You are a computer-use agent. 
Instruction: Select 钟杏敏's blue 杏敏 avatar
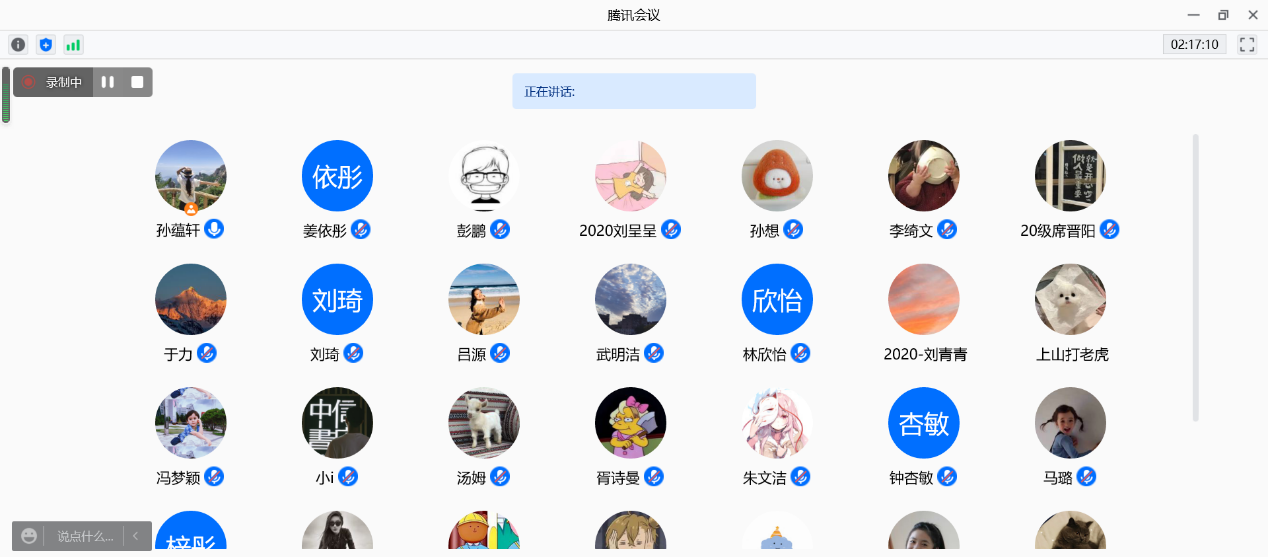(924, 423)
